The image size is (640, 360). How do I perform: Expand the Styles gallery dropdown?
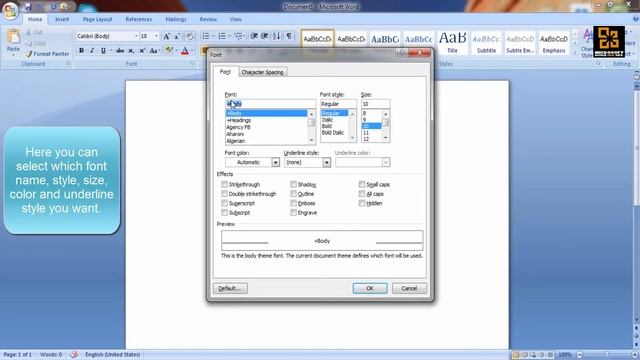click(x=575, y=53)
